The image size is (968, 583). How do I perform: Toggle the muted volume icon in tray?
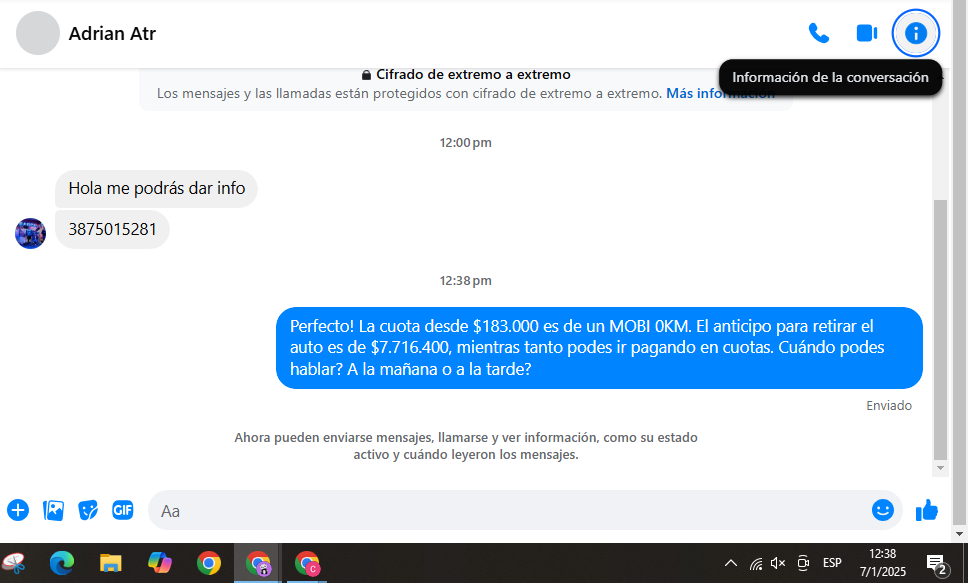pos(778,563)
